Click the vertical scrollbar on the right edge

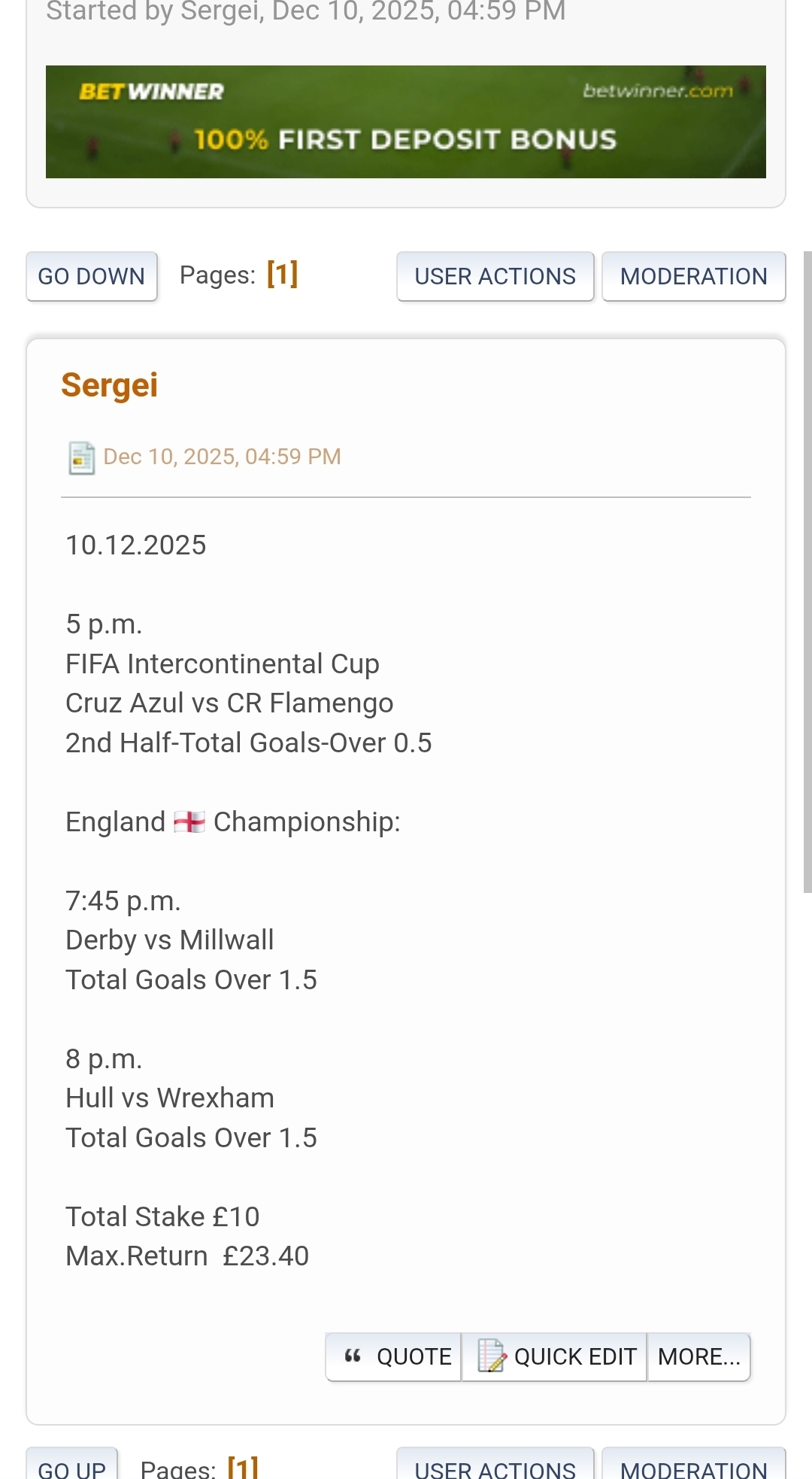click(807, 572)
